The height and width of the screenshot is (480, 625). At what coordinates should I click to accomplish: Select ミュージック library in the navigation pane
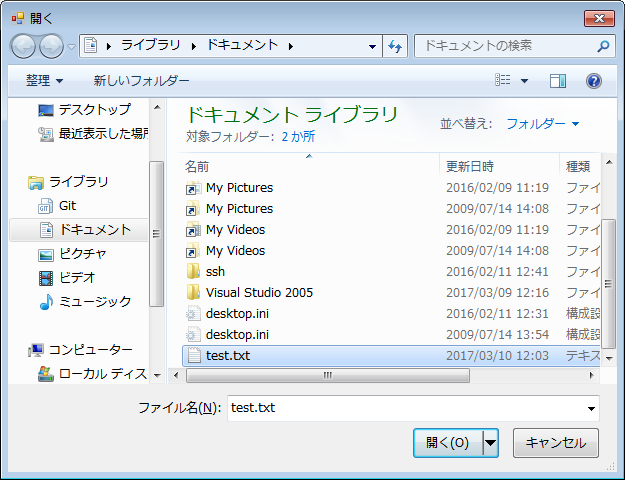point(85,301)
